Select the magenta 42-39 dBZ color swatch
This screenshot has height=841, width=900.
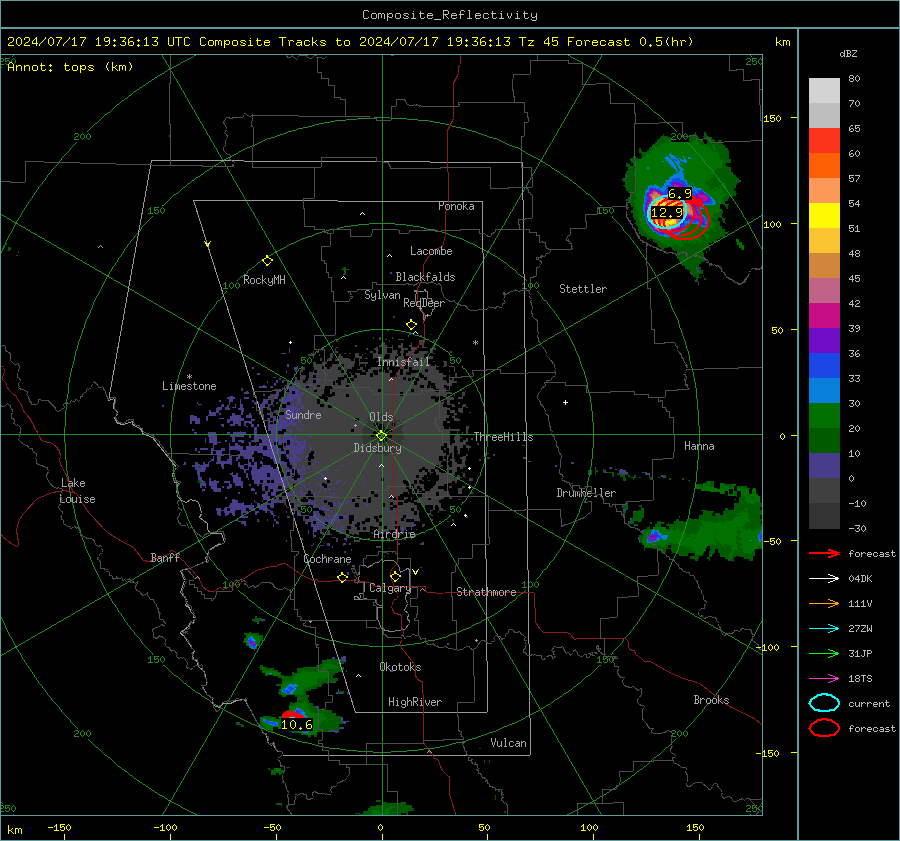click(824, 316)
